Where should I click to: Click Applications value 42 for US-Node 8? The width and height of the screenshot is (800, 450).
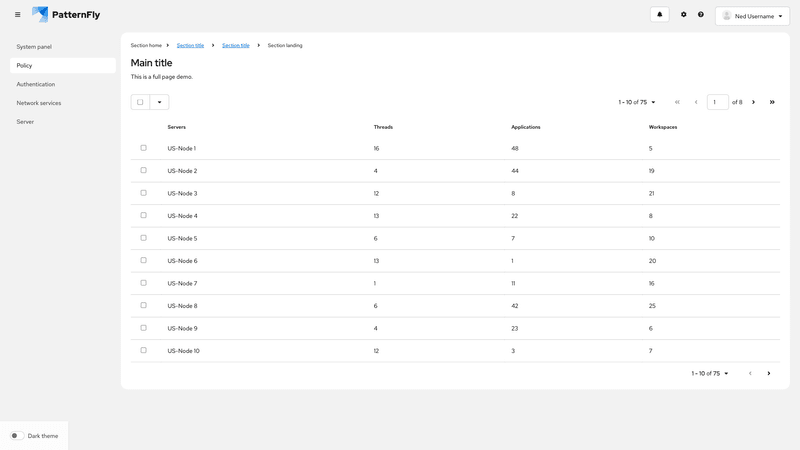pos(515,306)
